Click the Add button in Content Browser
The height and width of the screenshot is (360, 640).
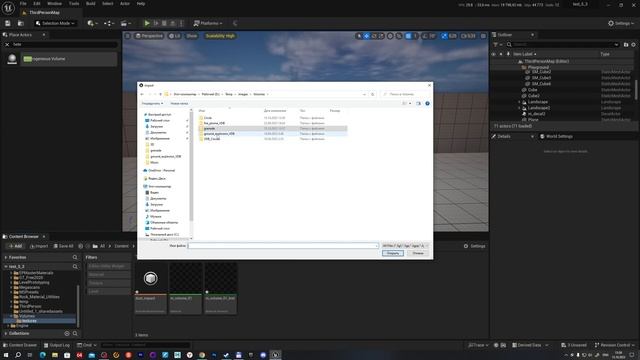[15, 246]
